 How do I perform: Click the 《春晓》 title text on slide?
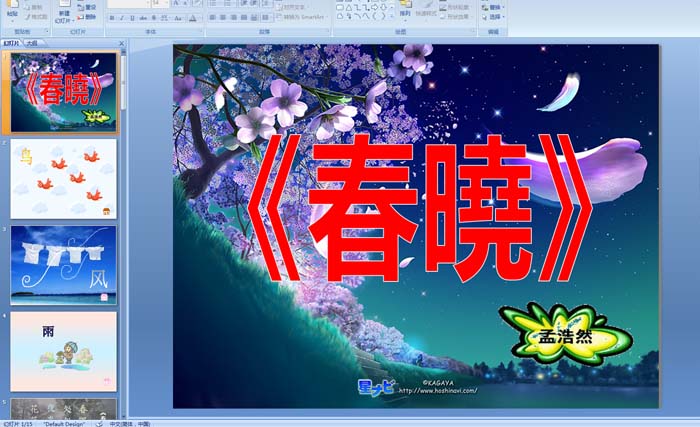pos(419,208)
